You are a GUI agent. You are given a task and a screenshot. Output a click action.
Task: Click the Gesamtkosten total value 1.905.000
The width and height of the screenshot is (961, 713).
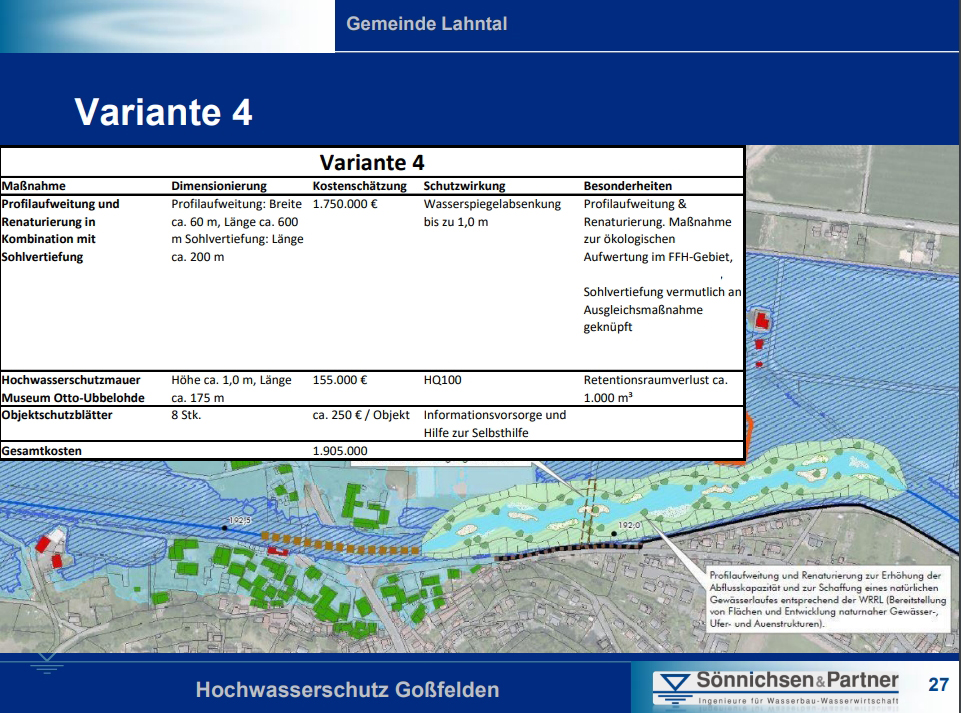point(340,451)
